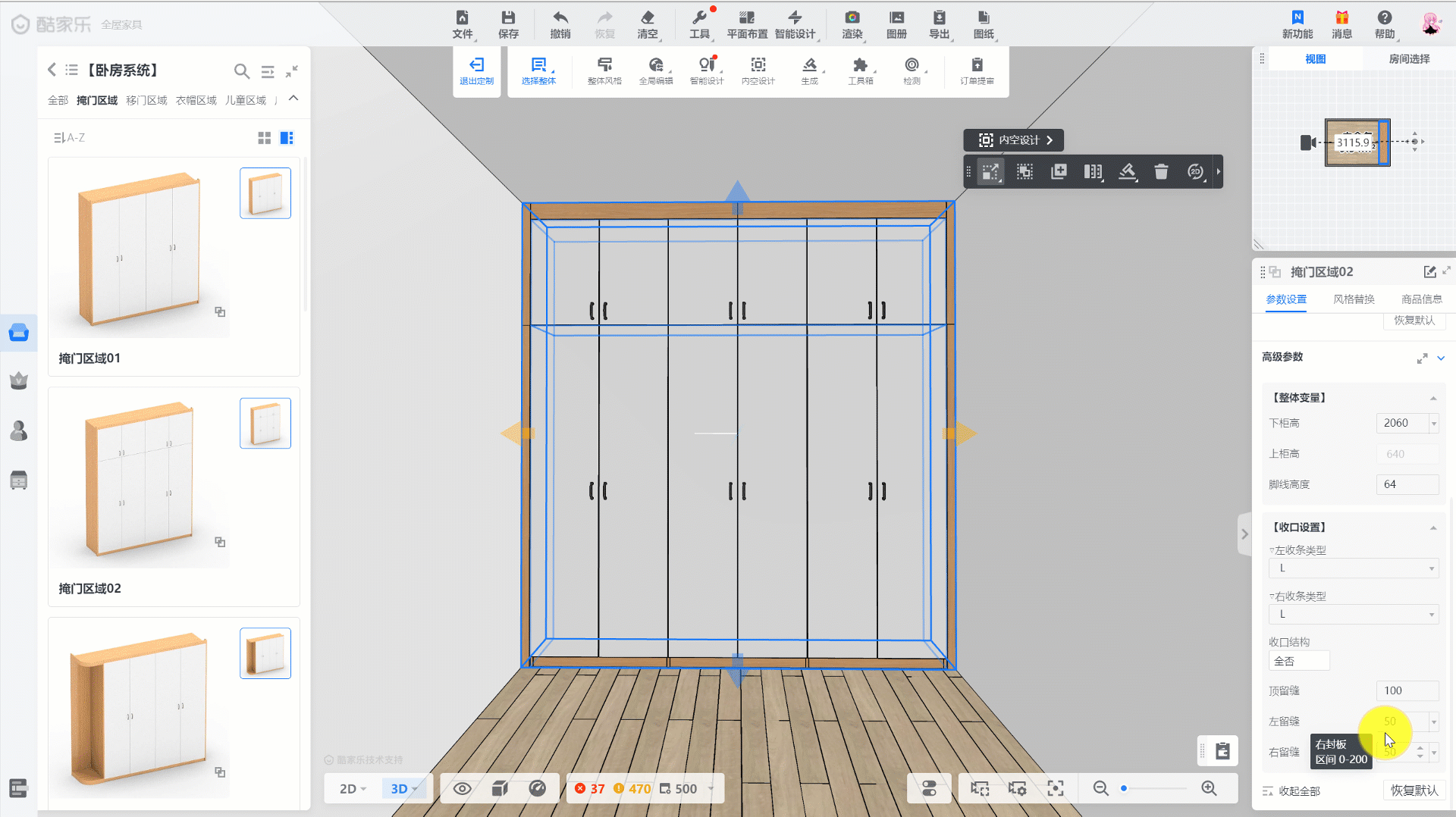
Task: Click the 退出定制 exit customization icon
Action: pyautogui.click(x=476, y=65)
